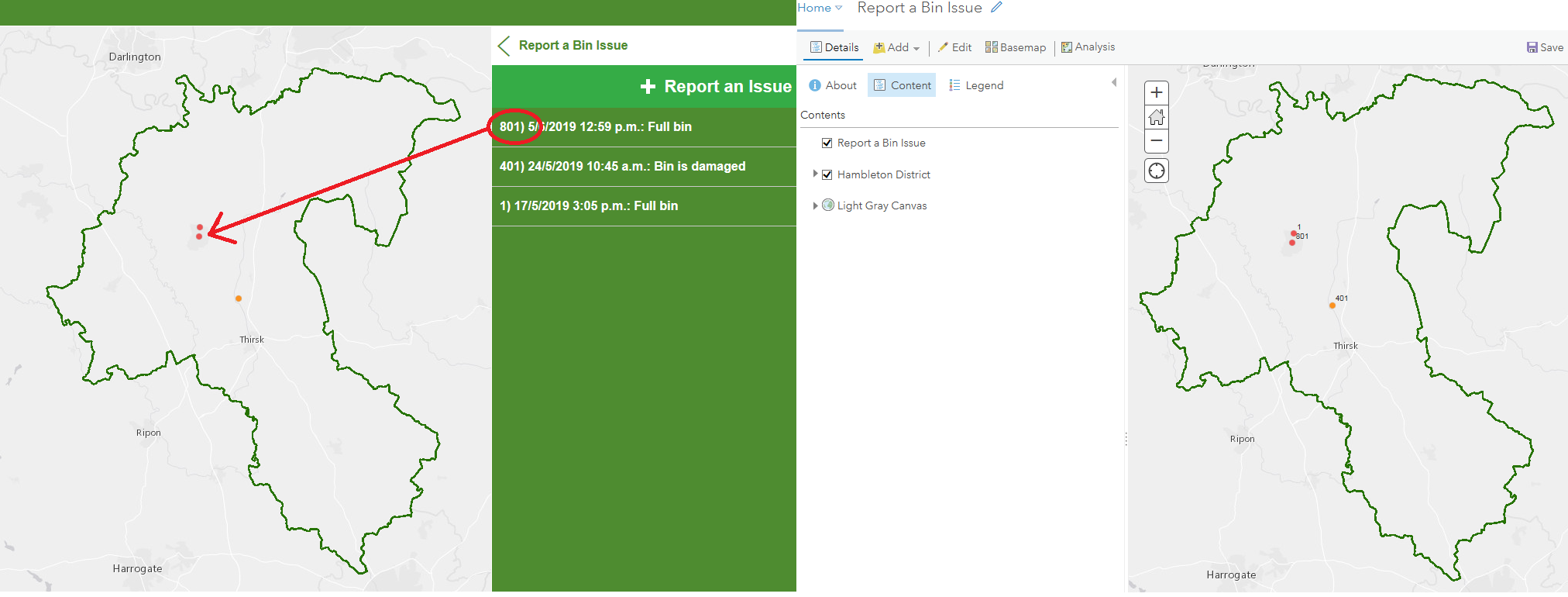Toggle the Report a Bin Issue layer checkbox
Viewport: 1568px width, 597px height.
click(827, 143)
